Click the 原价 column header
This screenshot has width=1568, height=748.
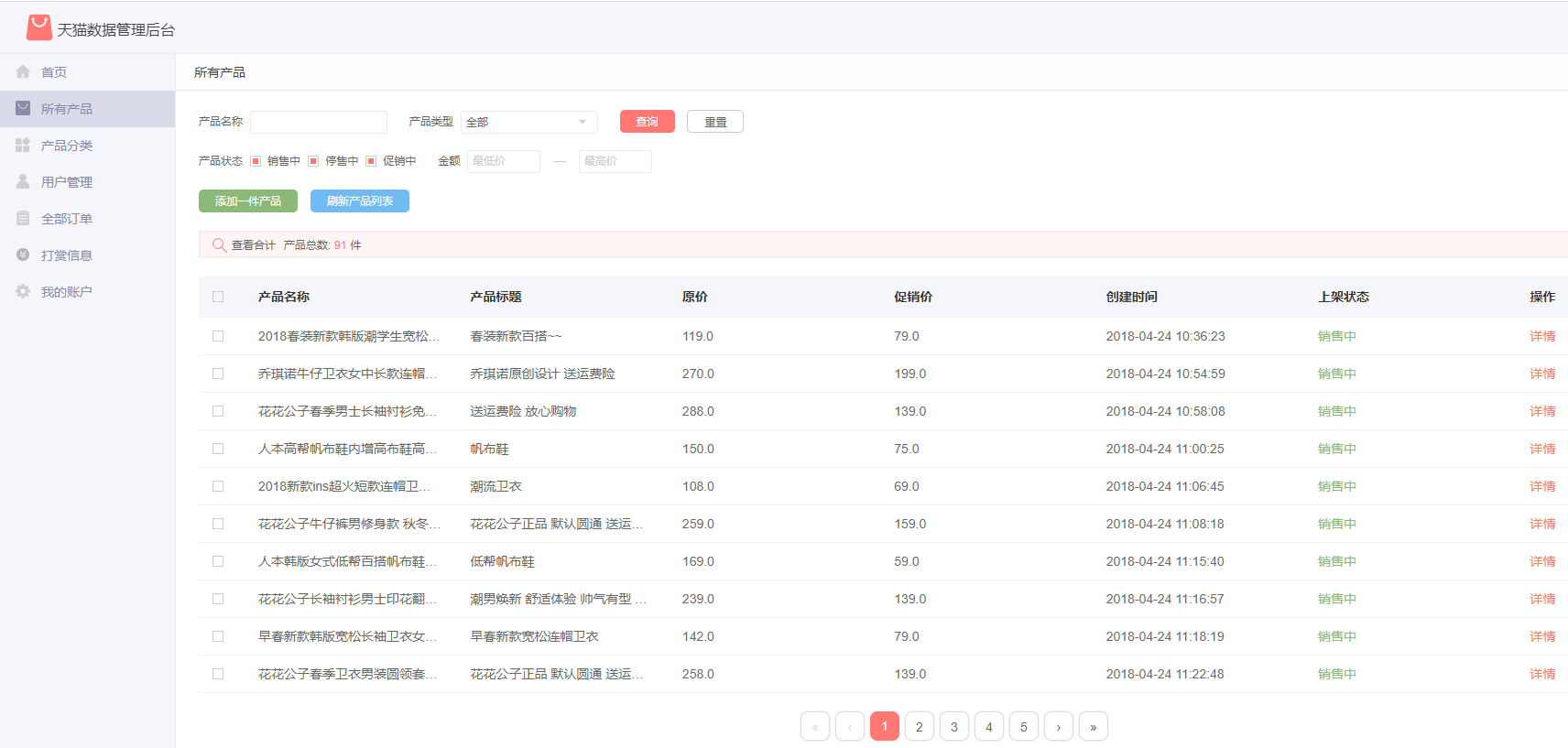[x=695, y=297]
